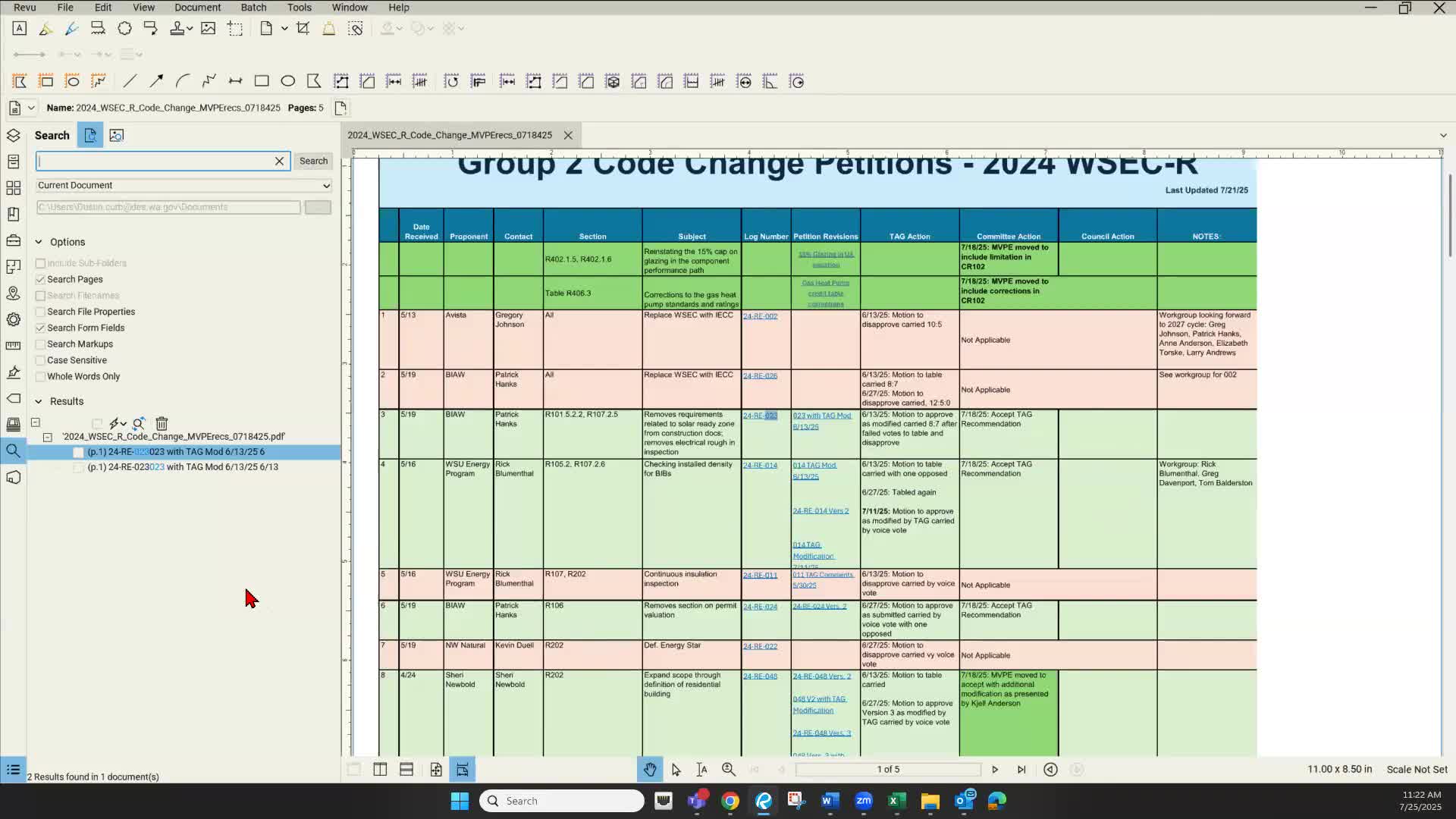The image size is (1456, 819).
Task: Switch to split vertical view
Action: (380, 770)
